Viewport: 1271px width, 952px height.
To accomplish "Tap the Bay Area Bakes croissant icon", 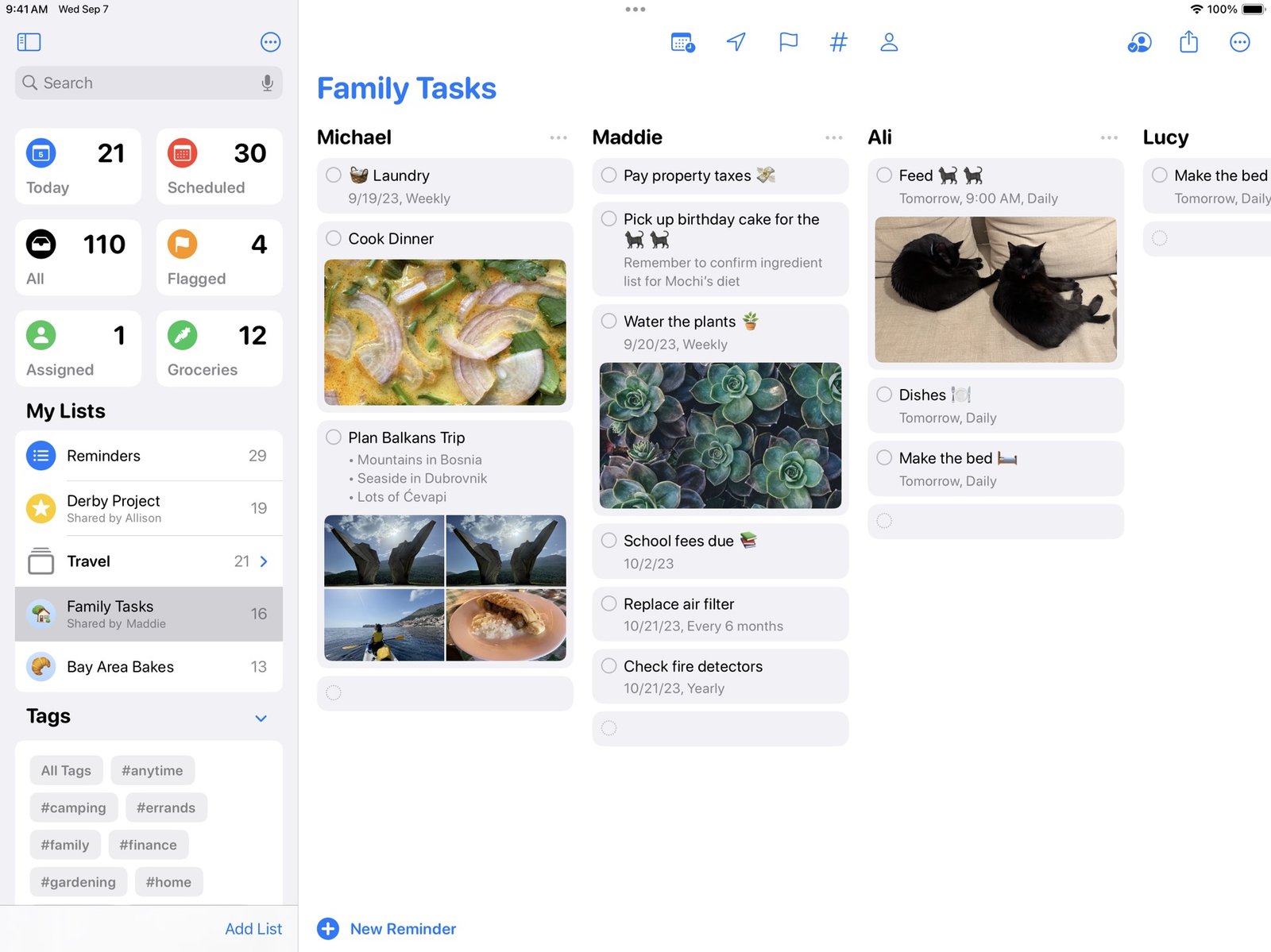I will pyautogui.click(x=41, y=667).
